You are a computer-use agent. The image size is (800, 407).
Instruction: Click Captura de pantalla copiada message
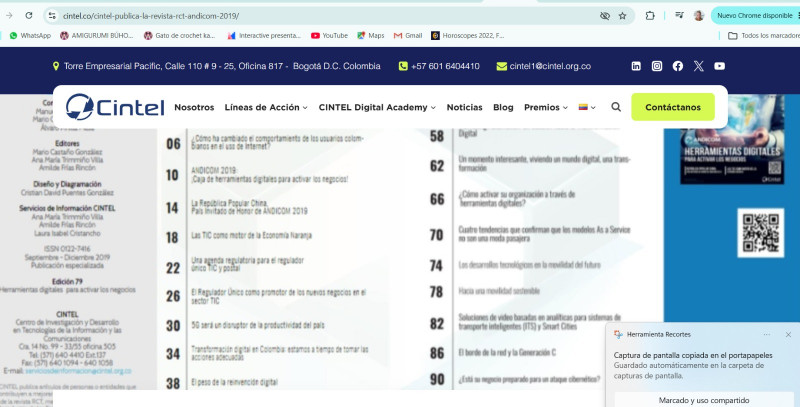point(693,355)
